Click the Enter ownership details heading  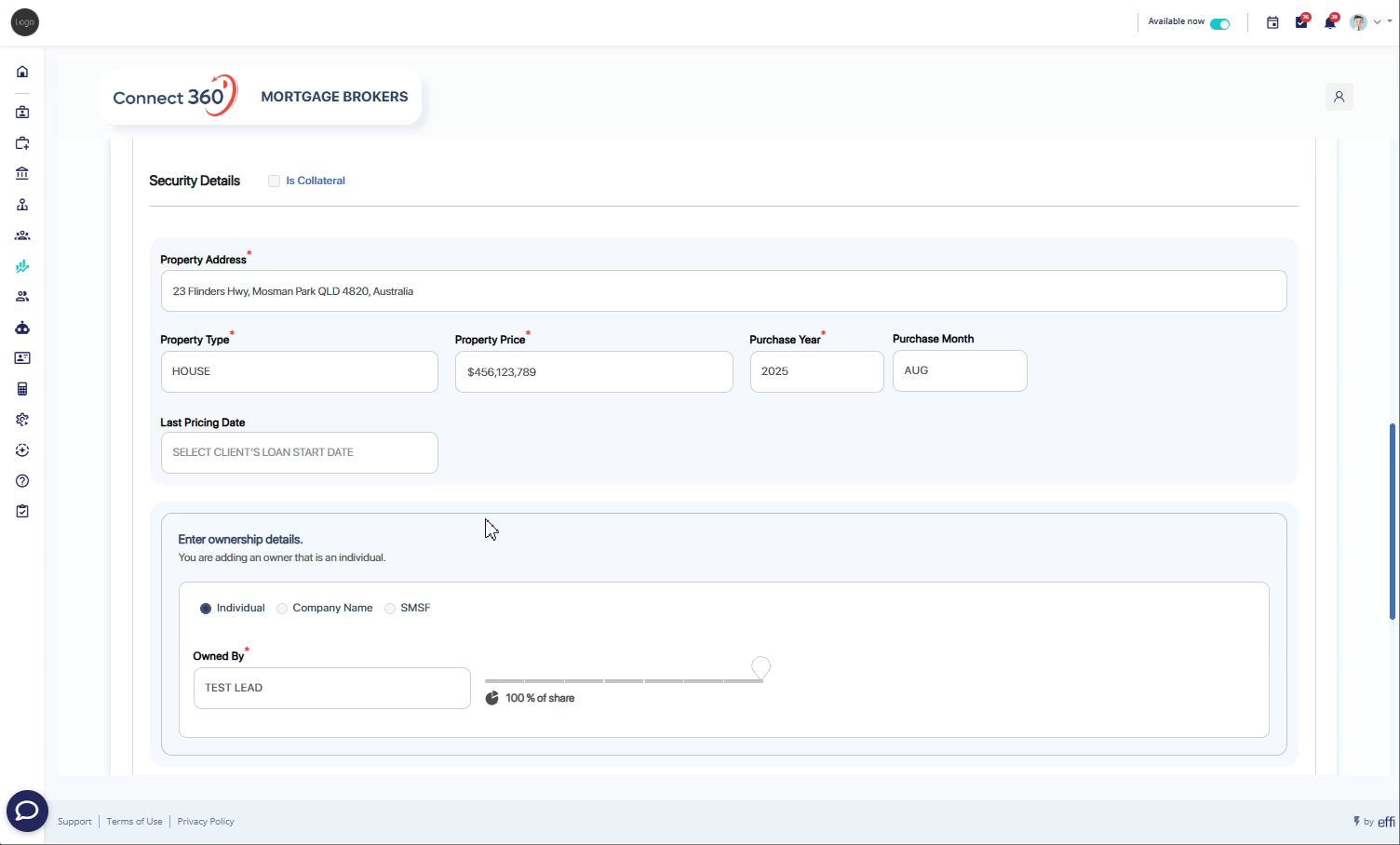(240, 540)
